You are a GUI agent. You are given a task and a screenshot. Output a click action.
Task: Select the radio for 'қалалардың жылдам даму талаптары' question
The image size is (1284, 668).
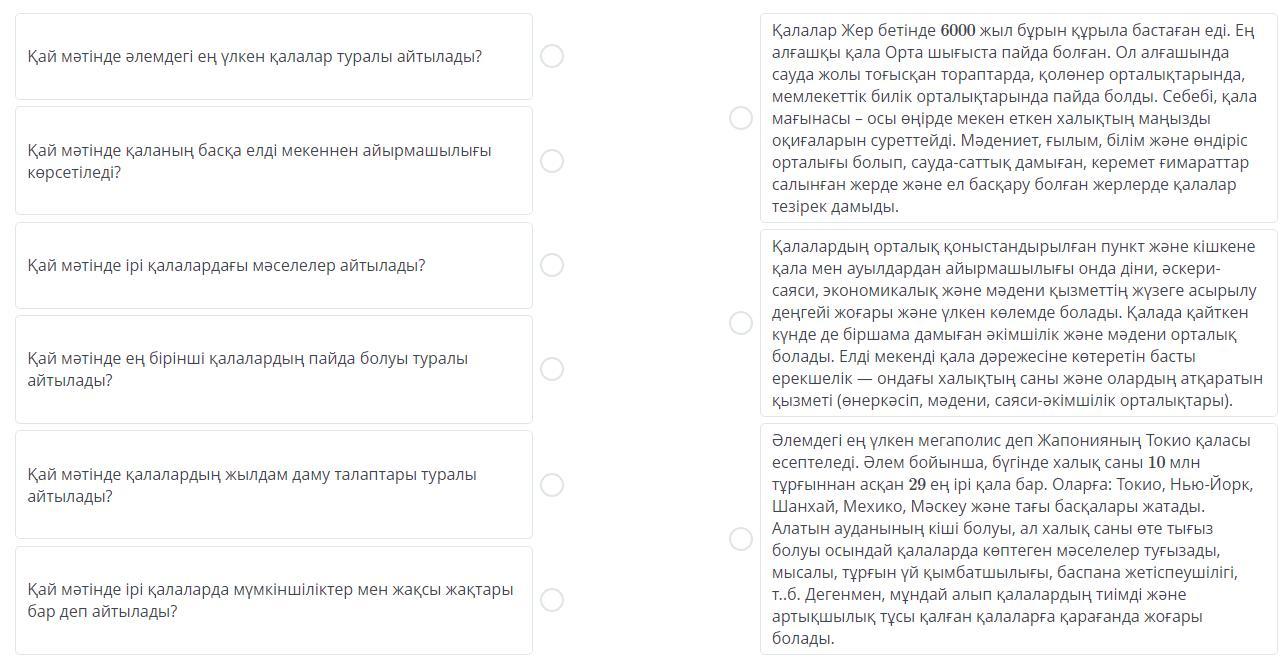[551, 485]
